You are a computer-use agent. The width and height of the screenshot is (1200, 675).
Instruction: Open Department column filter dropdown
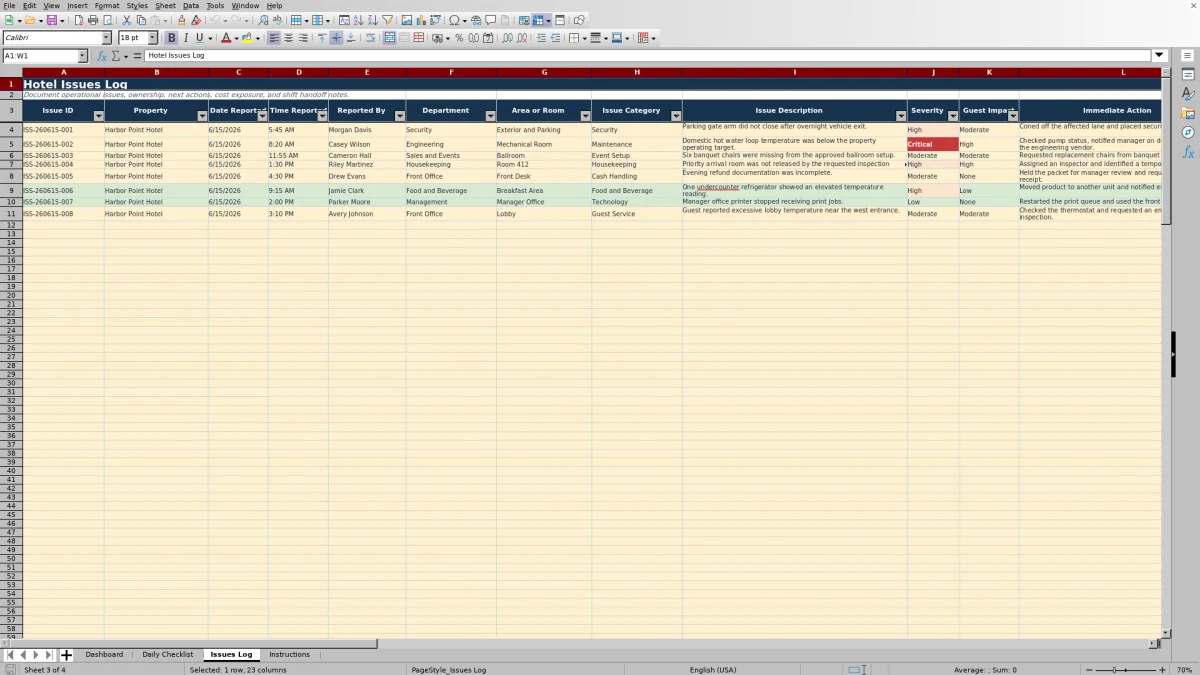[490, 116]
